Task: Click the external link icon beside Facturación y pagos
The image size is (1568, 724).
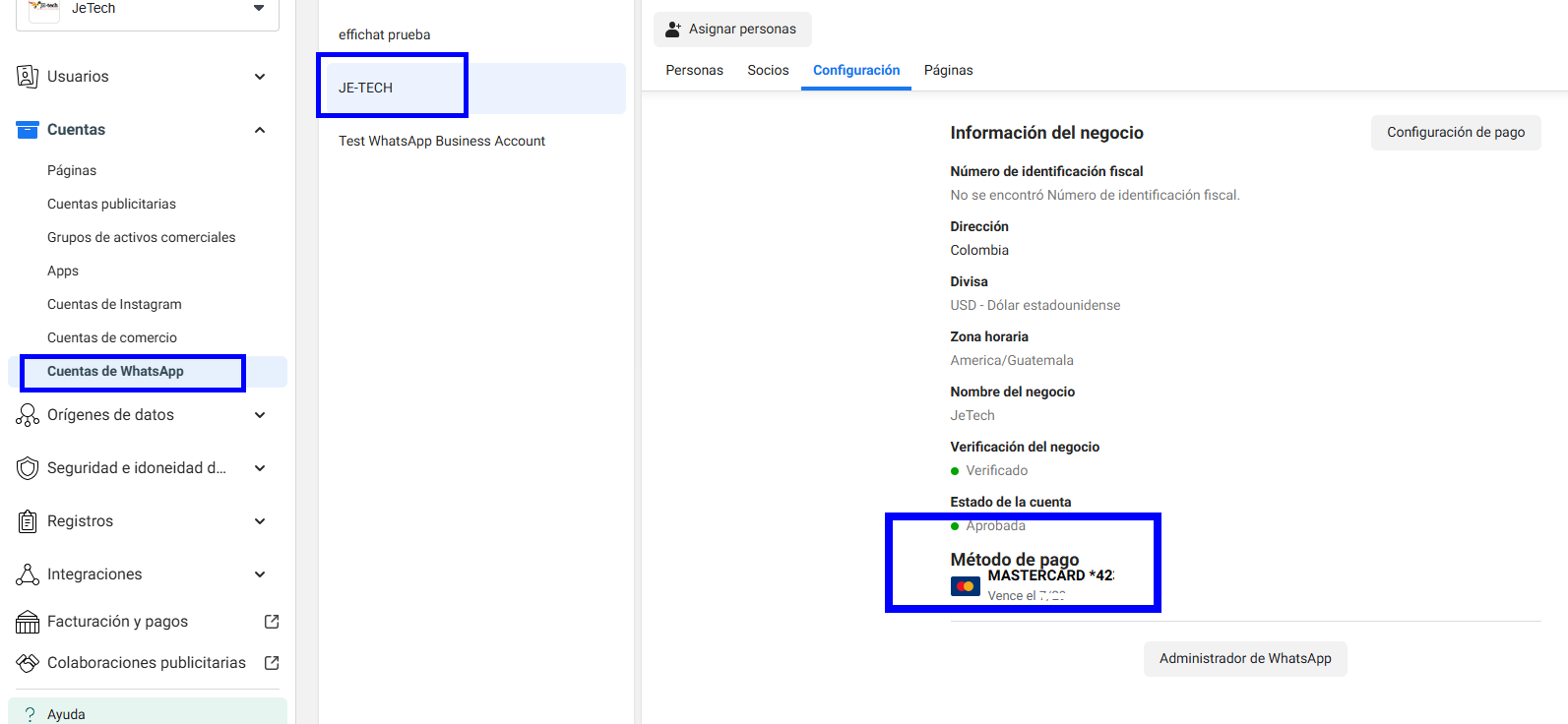Action: pyautogui.click(x=272, y=622)
